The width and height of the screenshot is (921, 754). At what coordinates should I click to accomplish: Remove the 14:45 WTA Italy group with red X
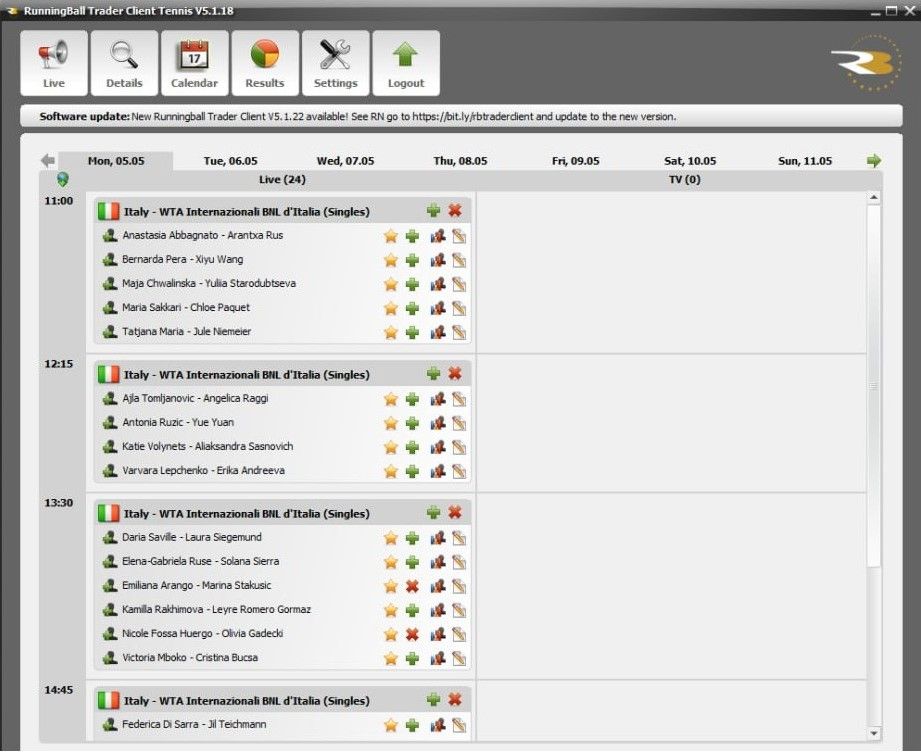point(455,699)
